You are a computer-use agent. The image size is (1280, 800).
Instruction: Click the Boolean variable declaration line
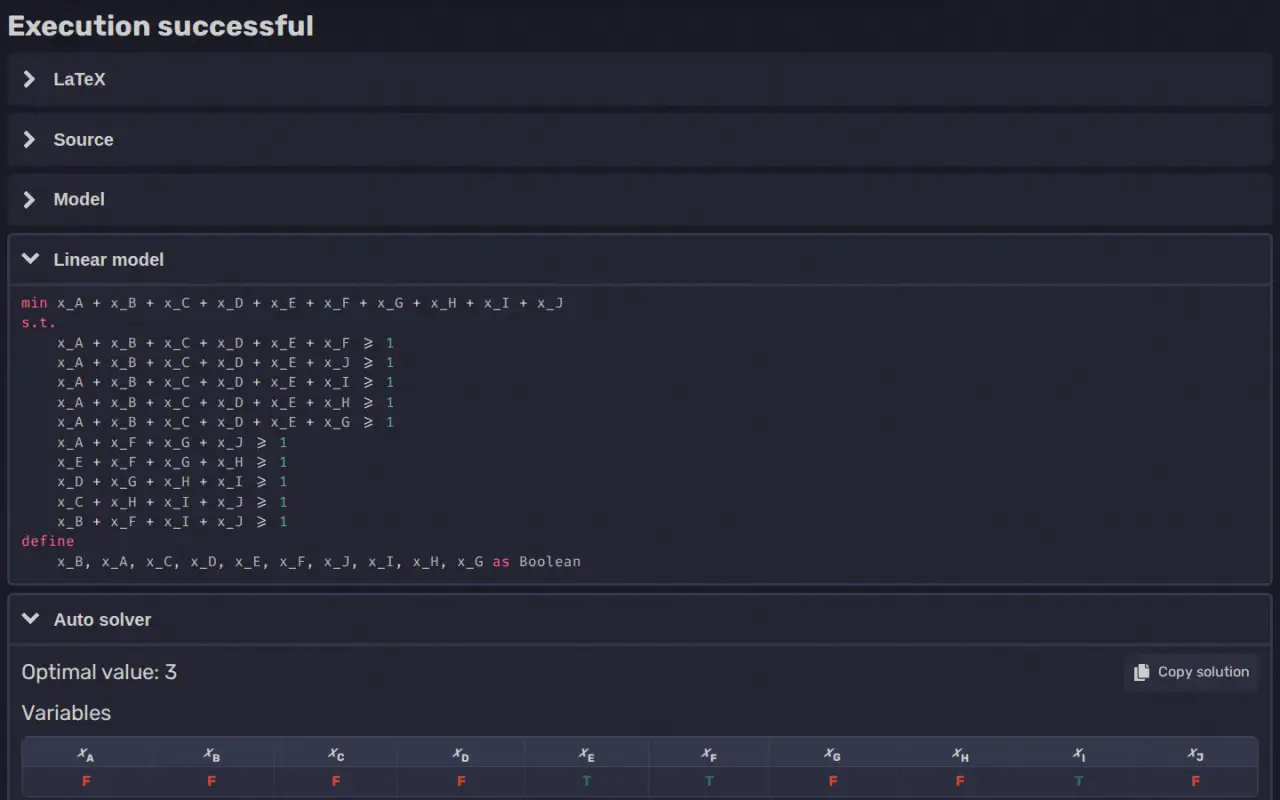pyautogui.click(x=319, y=562)
